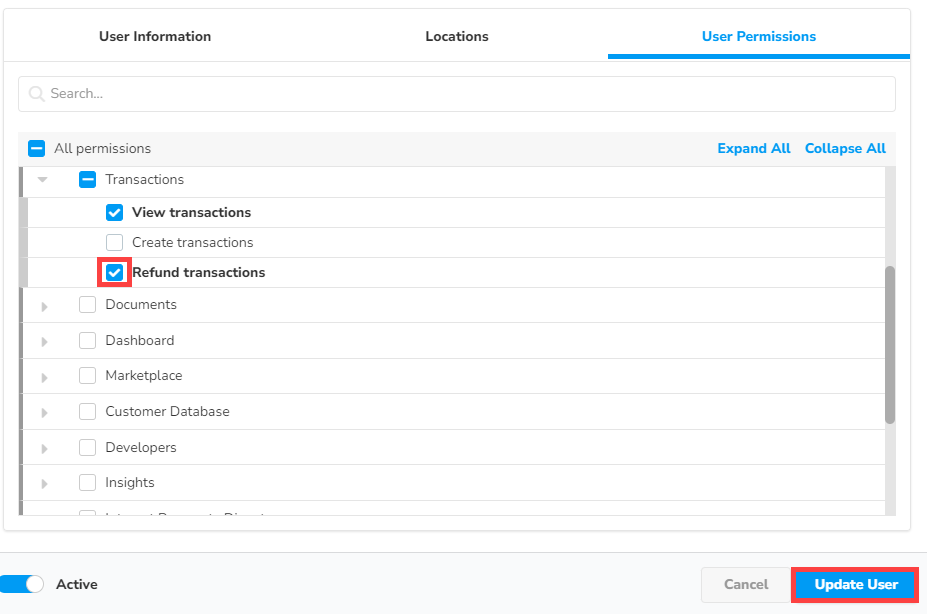This screenshot has height=614, width=927.
Task: Turn off the Active user toggle
Action: coord(23,584)
